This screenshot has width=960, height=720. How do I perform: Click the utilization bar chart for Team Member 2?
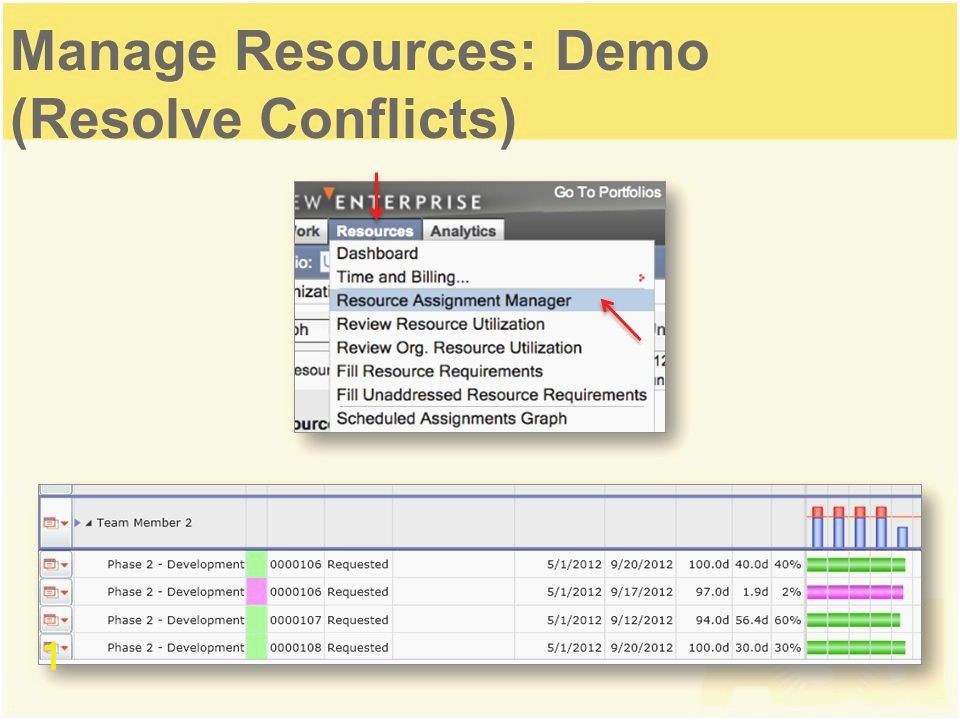click(x=860, y=525)
